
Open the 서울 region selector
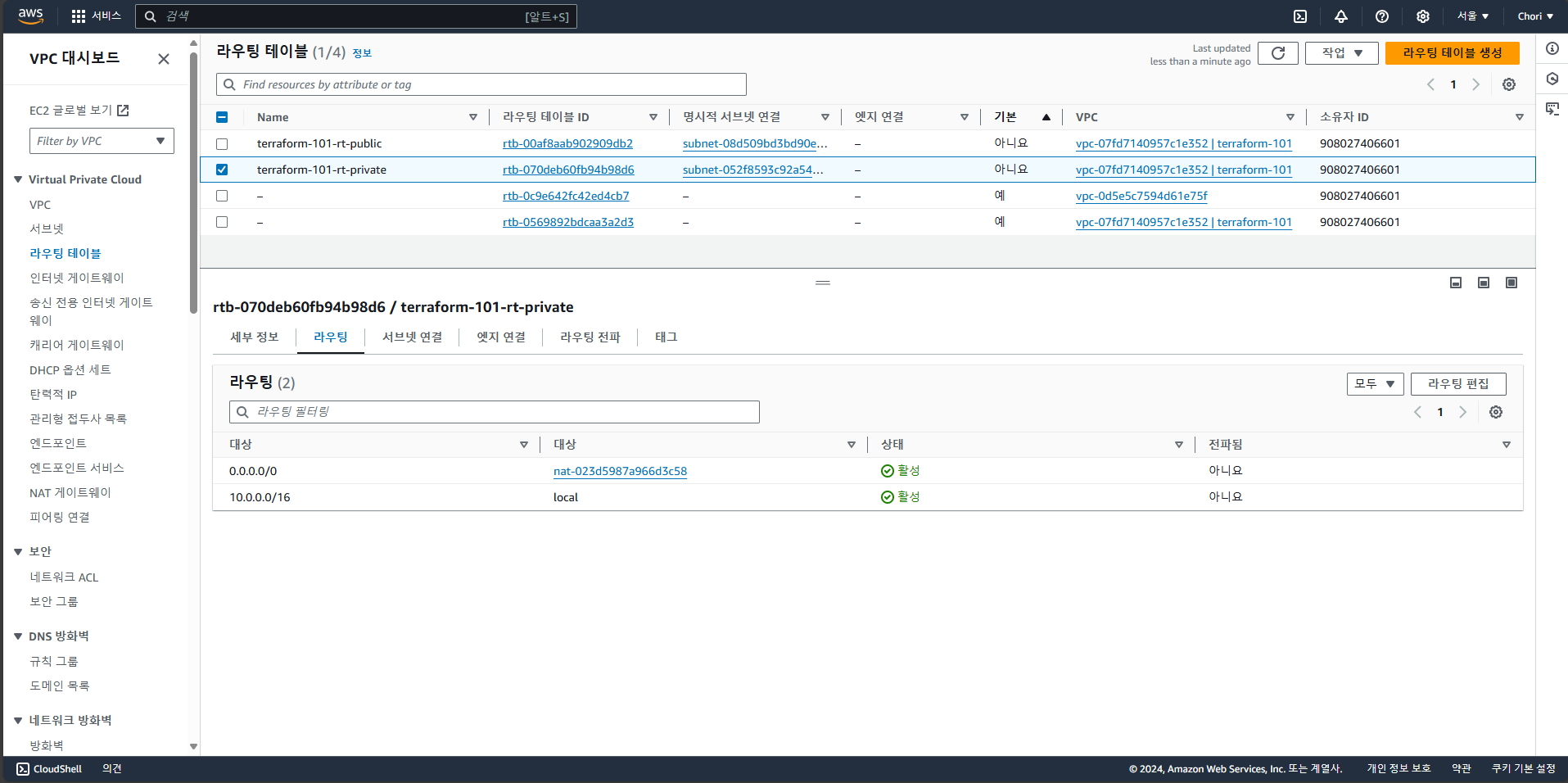[1473, 16]
